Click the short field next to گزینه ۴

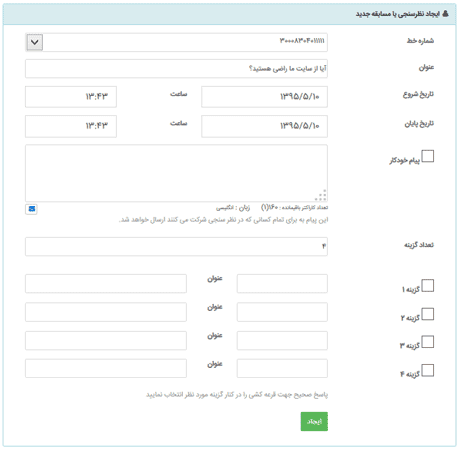pyautogui.click(x=282, y=368)
